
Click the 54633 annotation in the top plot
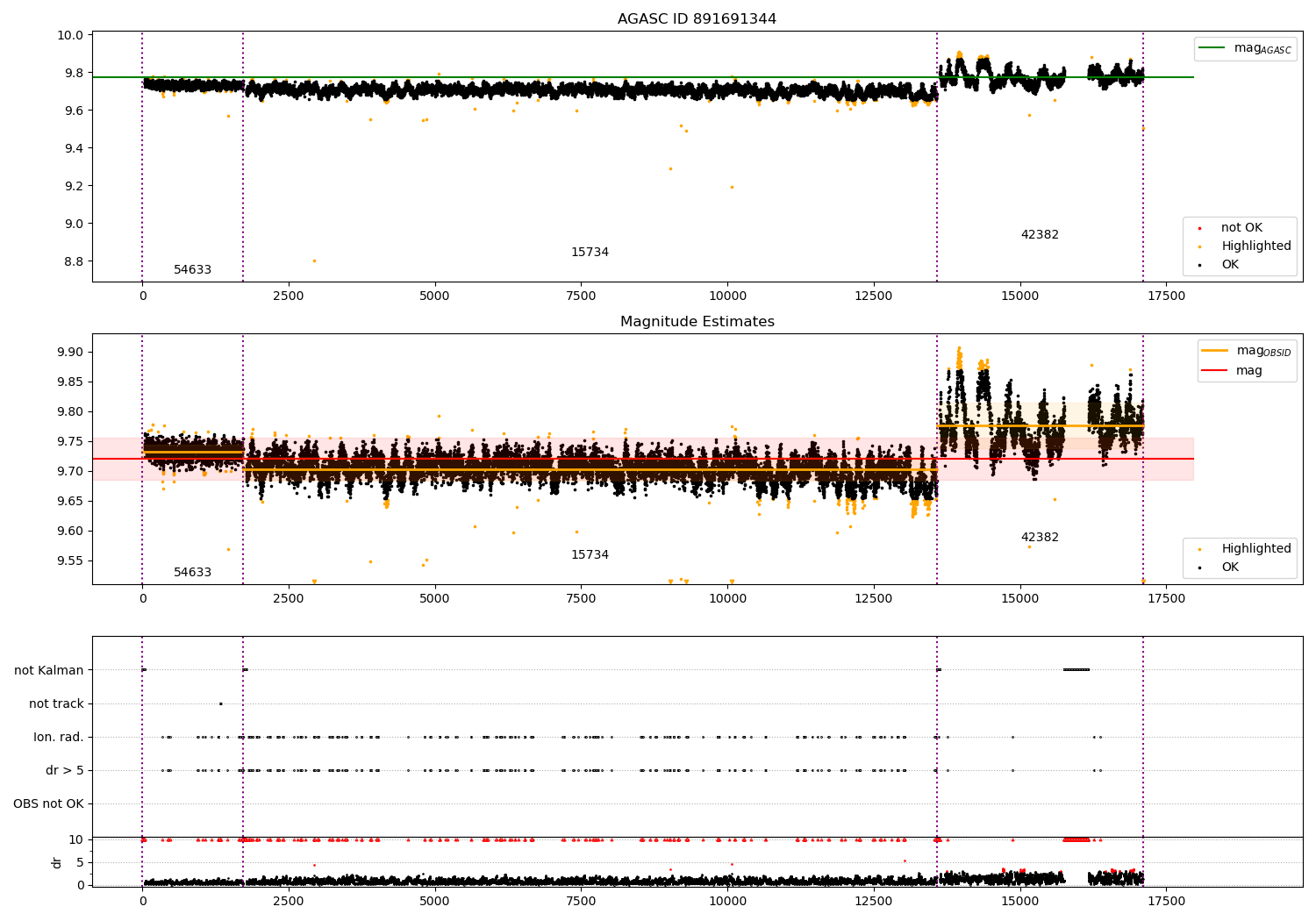pyautogui.click(x=192, y=270)
